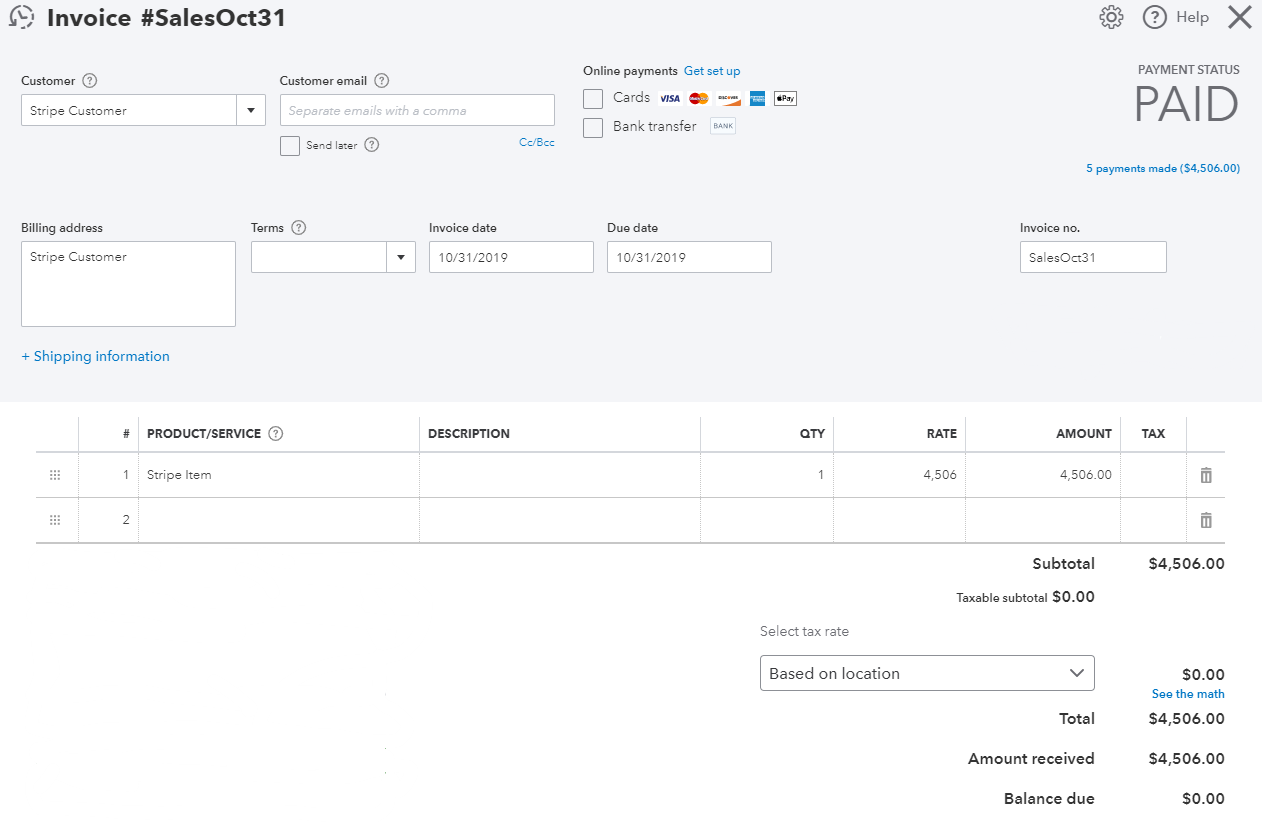Expand the Select tax rate dropdown
Viewport: 1262px width, 833px height.
point(927,673)
